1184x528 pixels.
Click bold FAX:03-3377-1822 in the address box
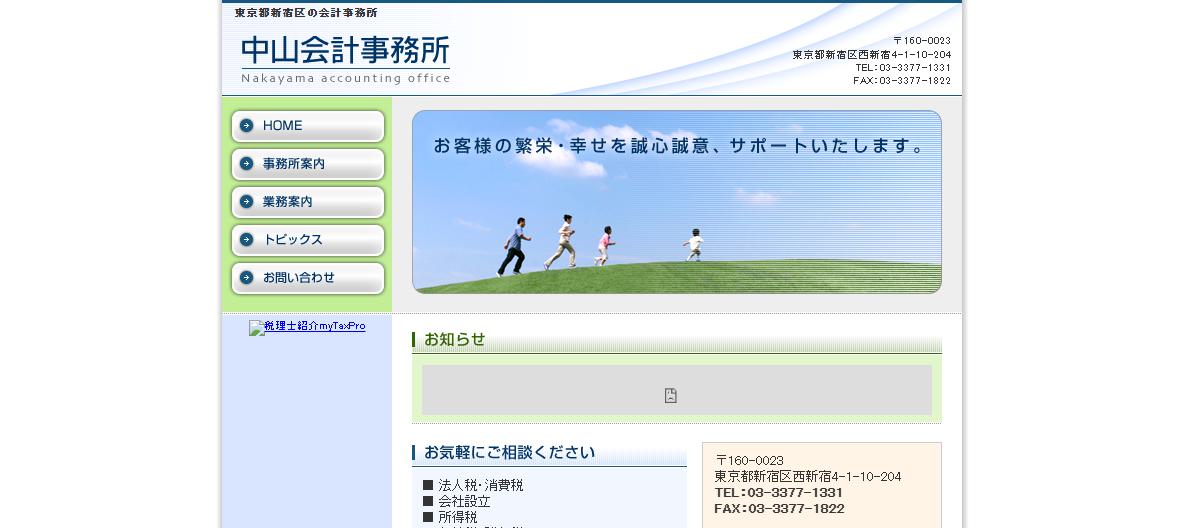tap(779, 508)
